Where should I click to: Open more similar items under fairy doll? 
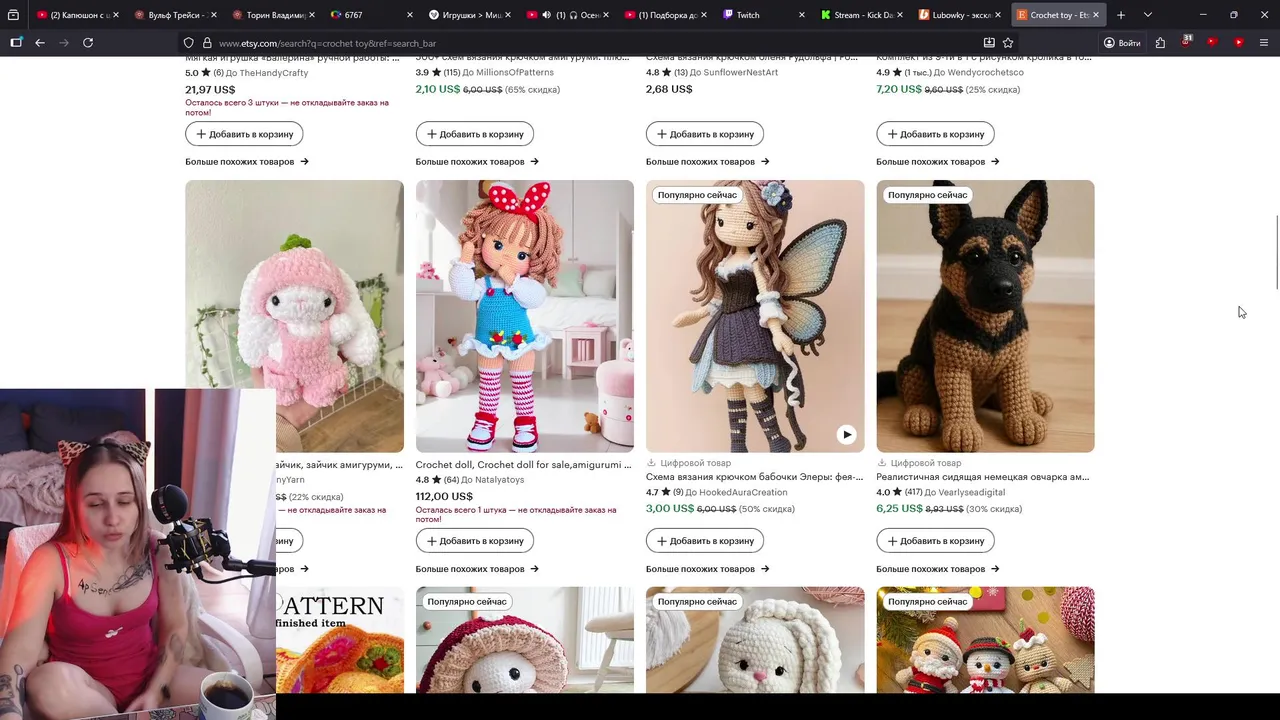pyautogui.click(x=707, y=569)
